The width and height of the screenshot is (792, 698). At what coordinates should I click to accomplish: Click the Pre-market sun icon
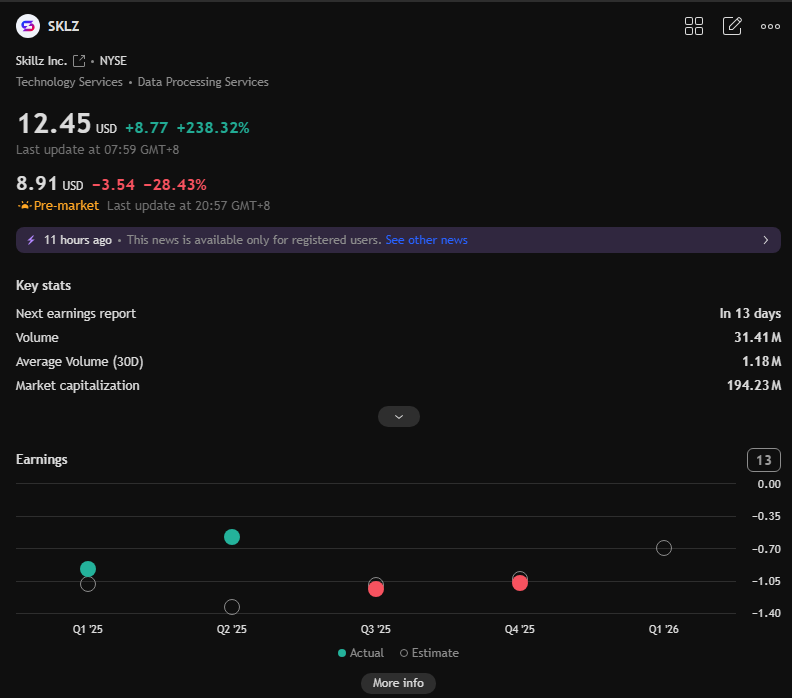click(x=24, y=206)
